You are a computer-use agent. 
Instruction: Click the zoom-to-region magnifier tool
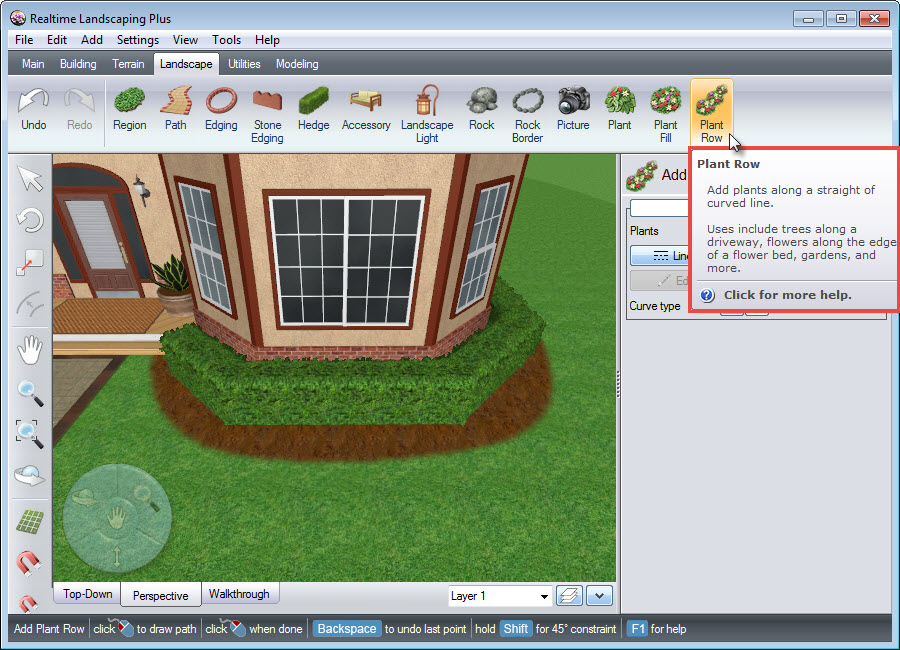[30, 434]
